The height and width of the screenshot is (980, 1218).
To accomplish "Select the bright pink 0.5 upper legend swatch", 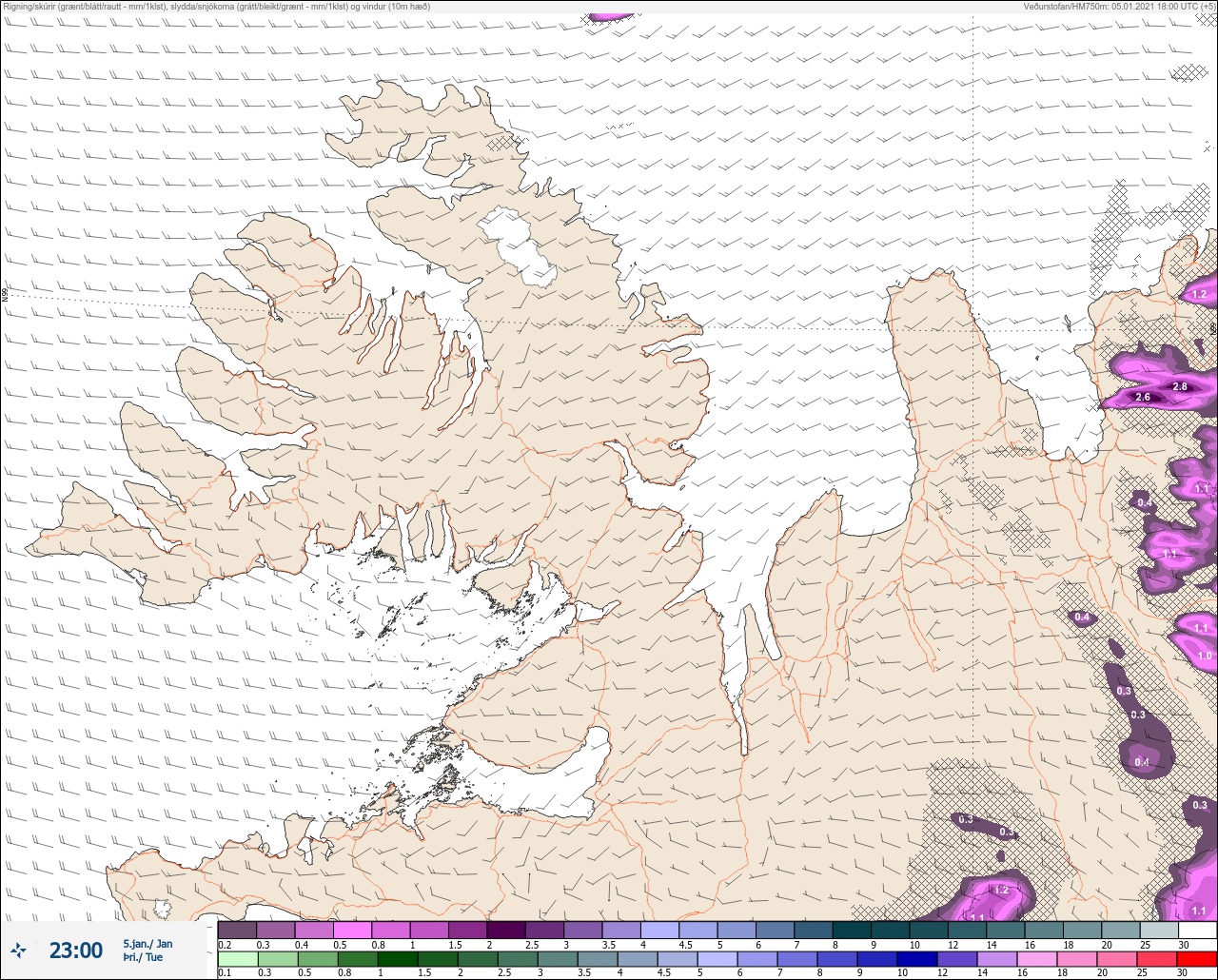I will pyautogui.click(x=352, y=930).
